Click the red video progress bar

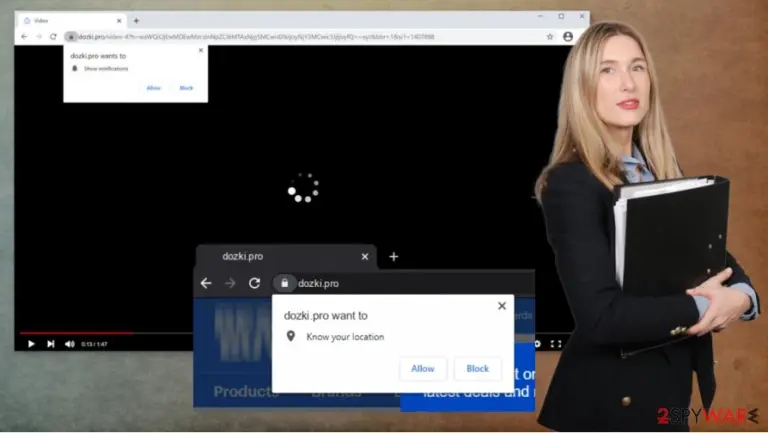coord(76,333)
